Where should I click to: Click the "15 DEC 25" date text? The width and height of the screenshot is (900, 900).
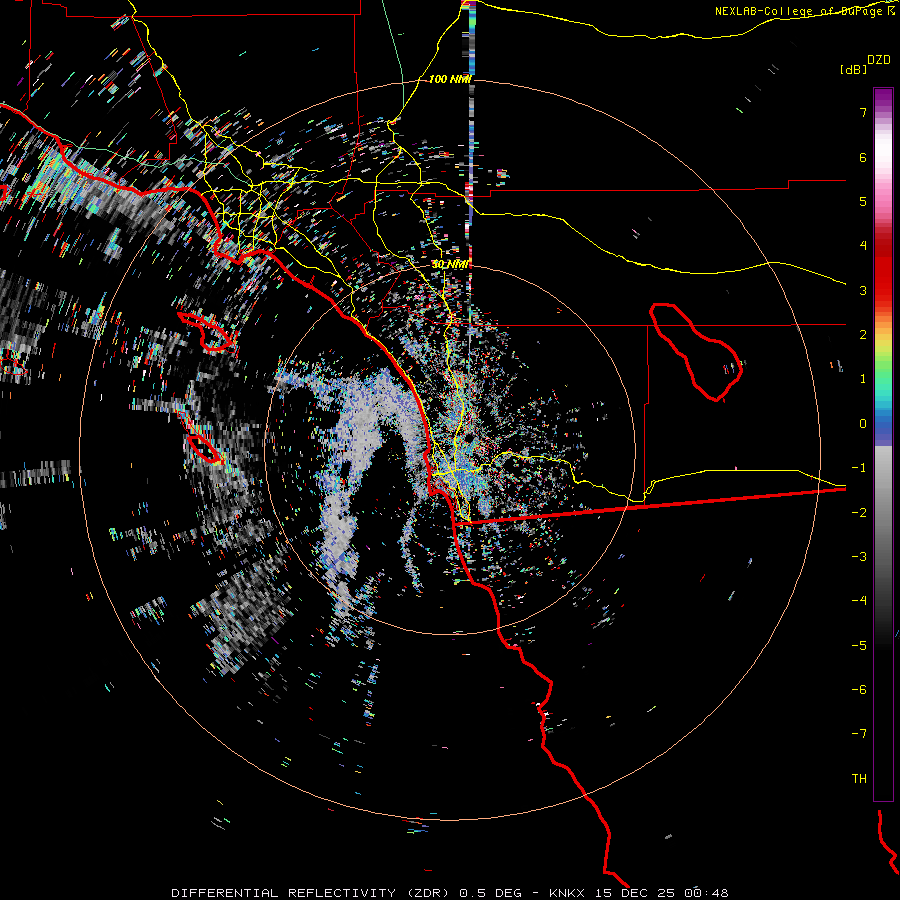click(634, 893)
